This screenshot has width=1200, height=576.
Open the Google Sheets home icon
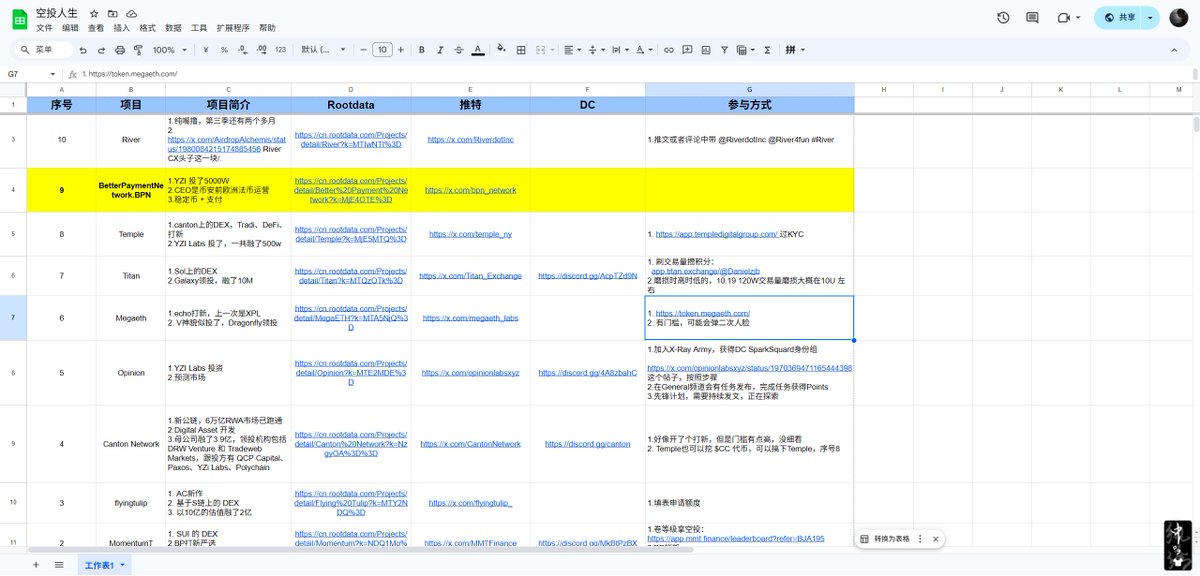(19, 20)
